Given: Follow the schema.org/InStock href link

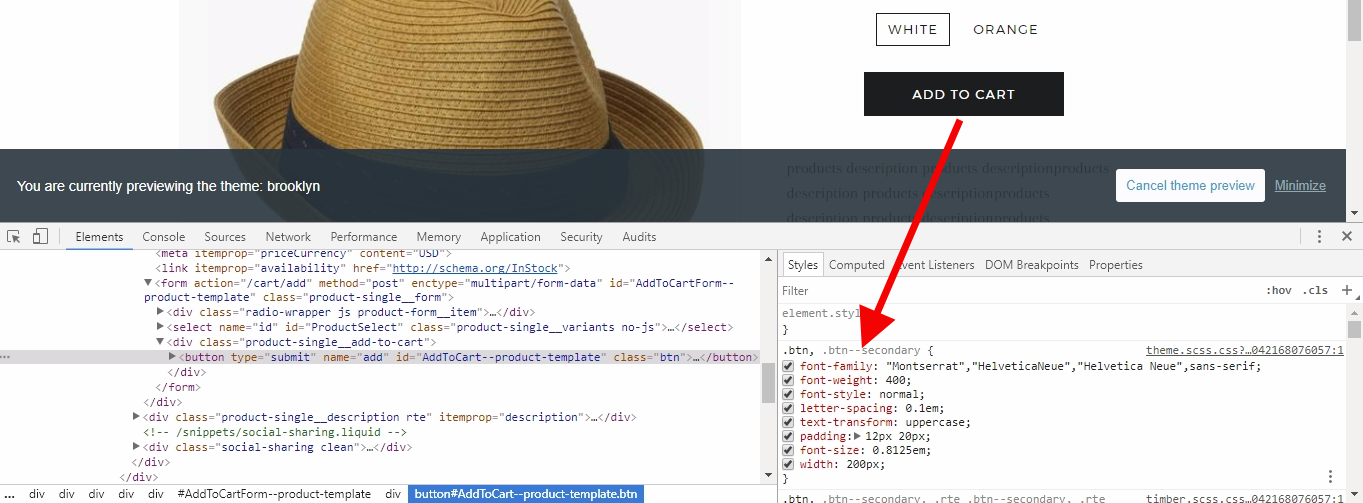Looking at the screenshot, I should pyautogui.click(x=475, y=268).
